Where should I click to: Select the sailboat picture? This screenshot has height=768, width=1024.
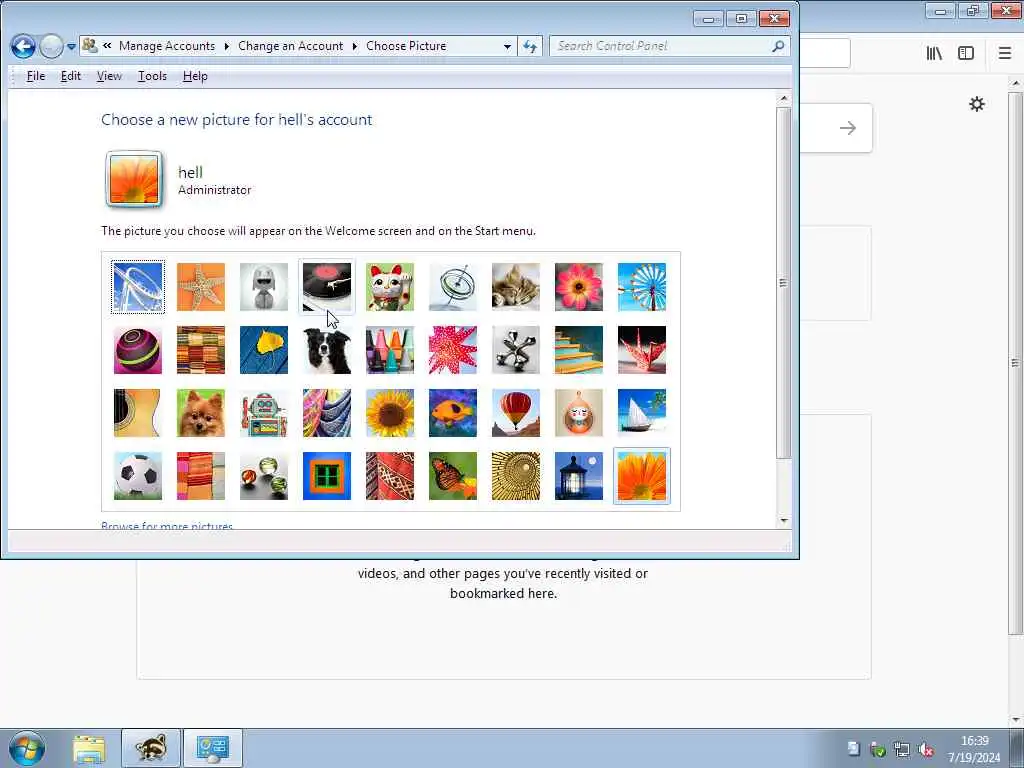click(x=642, y=413)
